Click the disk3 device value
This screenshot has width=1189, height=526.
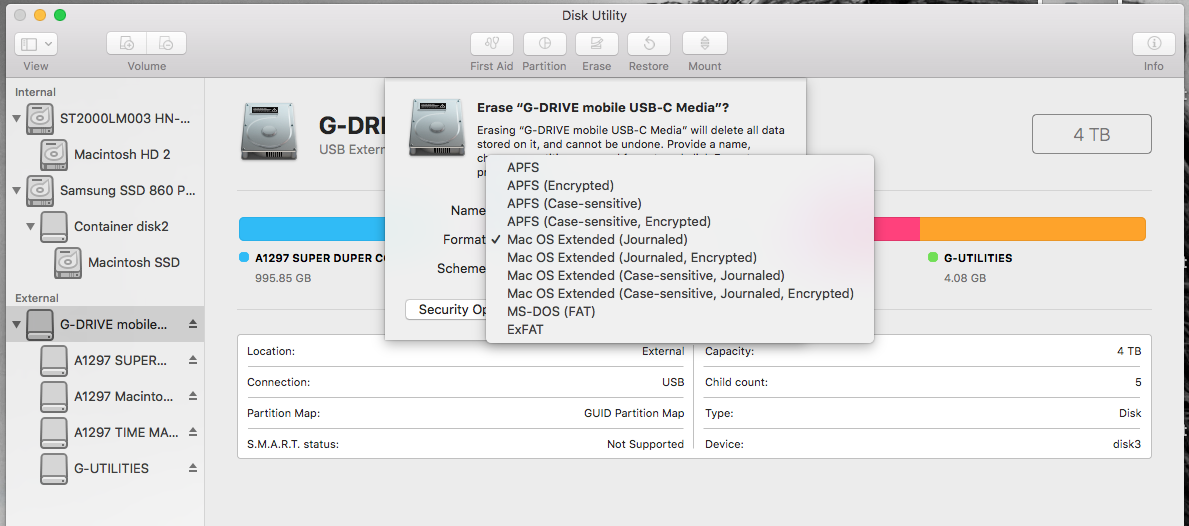click(x=1127, y=444)
